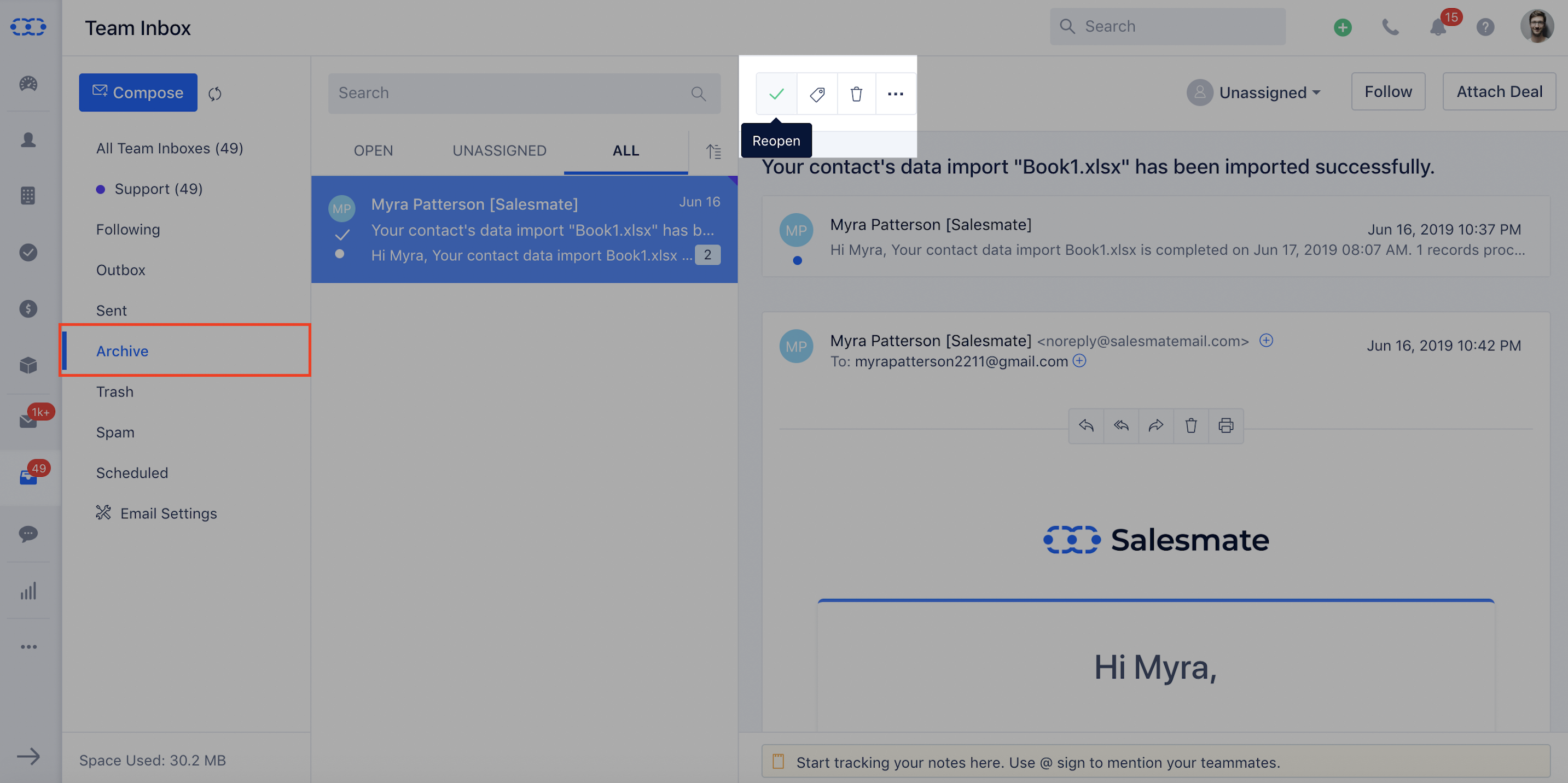Expand the collapsed Jun 16 10:37 PM message
Viewport: 1568px width, 783px height.
tap(1155, 237)
